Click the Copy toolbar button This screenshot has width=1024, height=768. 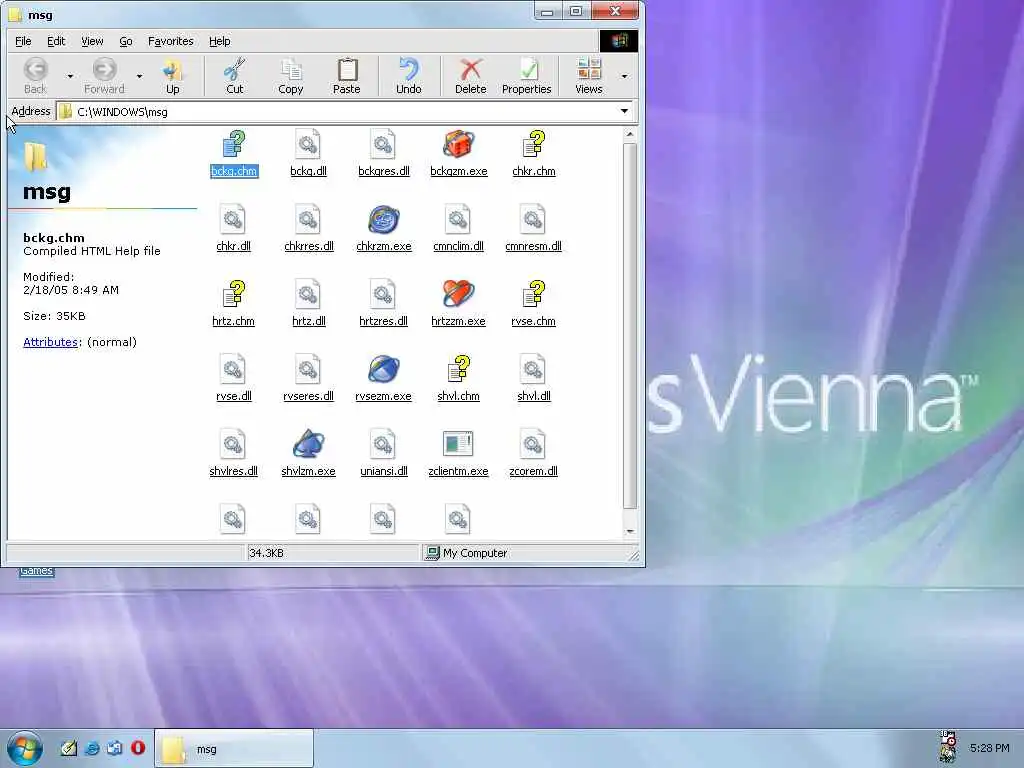291,76
